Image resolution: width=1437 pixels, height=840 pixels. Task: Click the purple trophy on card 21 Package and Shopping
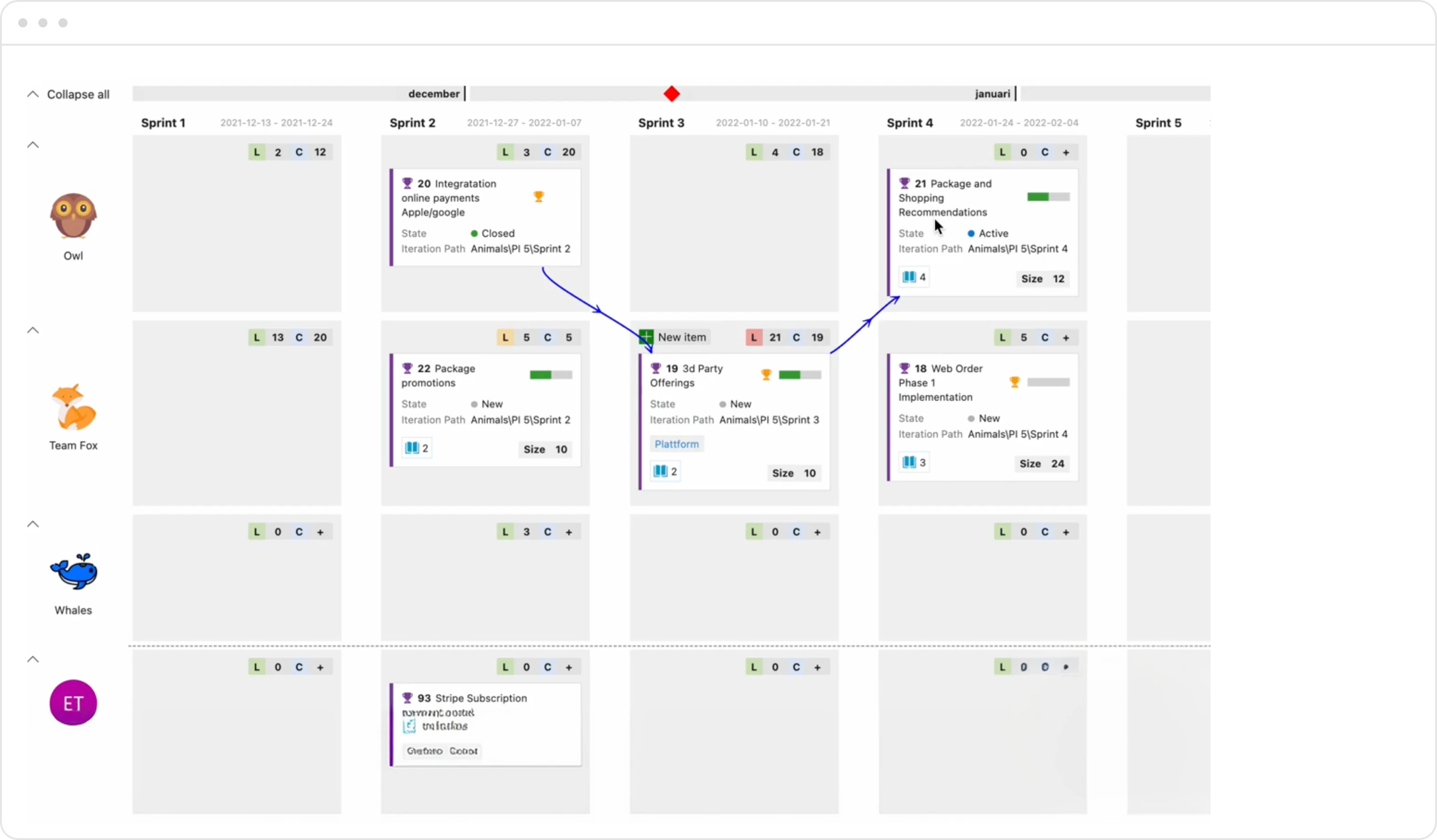pyautogui.click(x=904, y=183)
